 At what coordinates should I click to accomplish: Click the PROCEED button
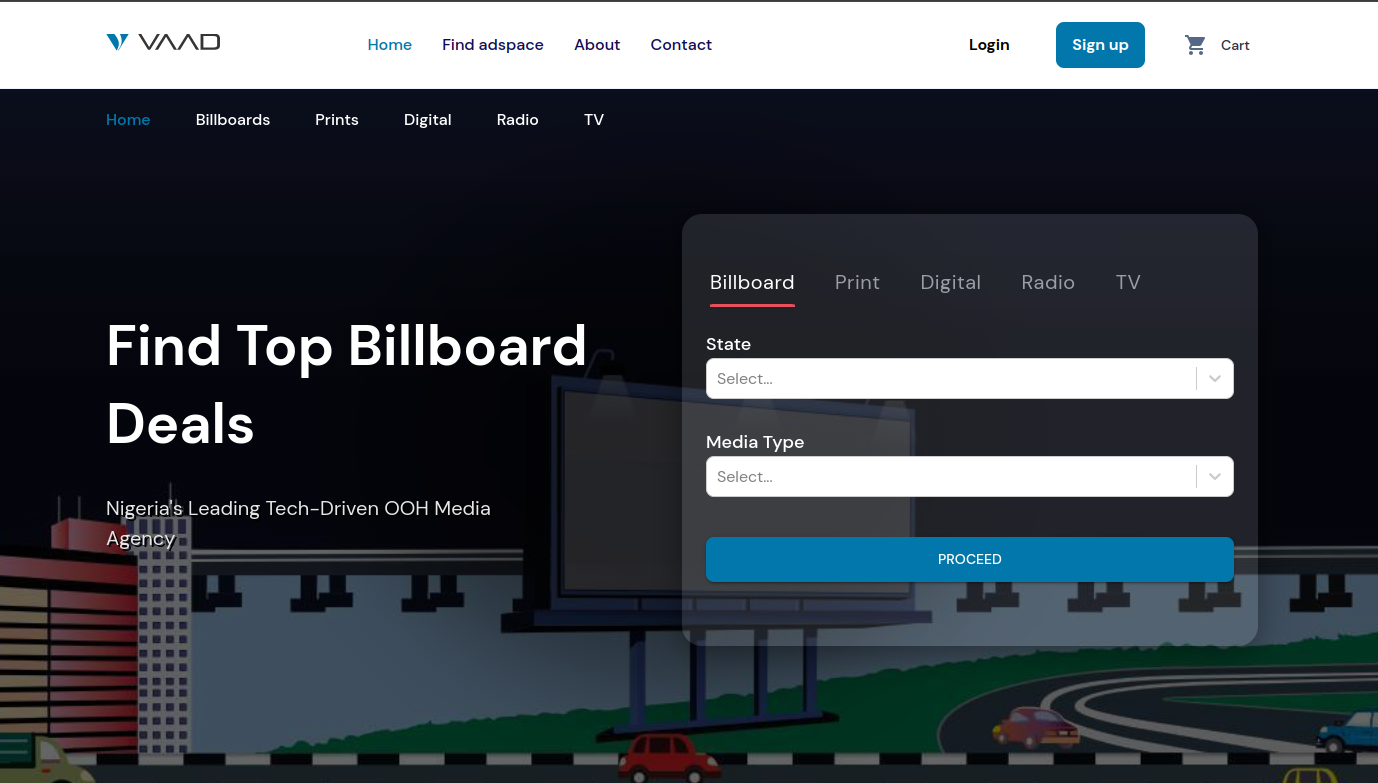(969, 559)
